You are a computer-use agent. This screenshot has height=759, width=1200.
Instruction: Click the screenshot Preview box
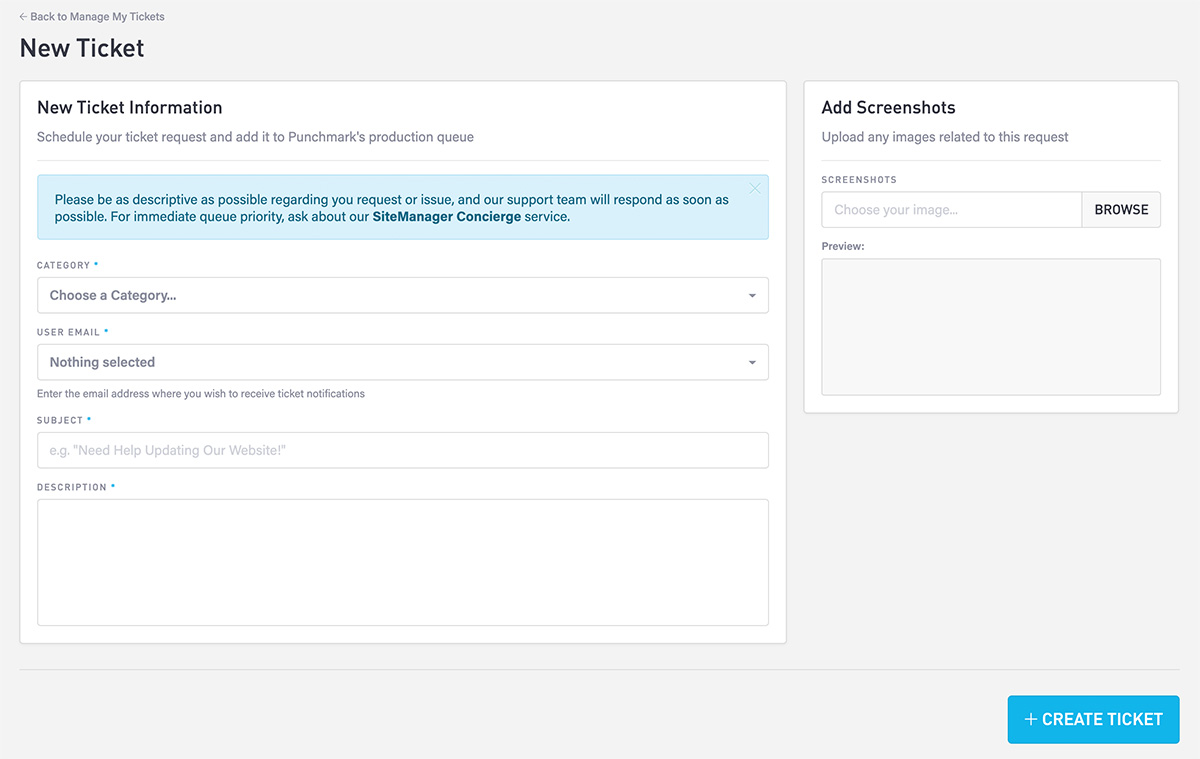pyautogui.click(x=990, y=327)
